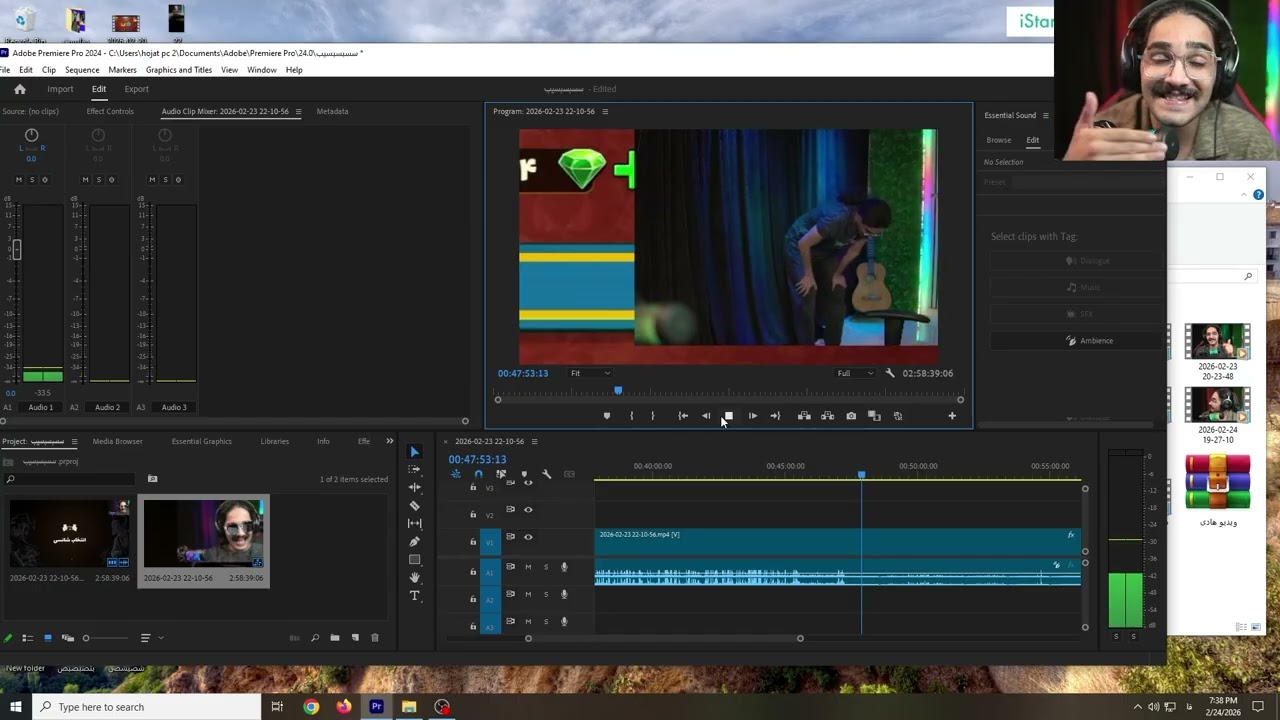
Task: Click the Ambience audio type button
Action: (x=1088, y=341)
